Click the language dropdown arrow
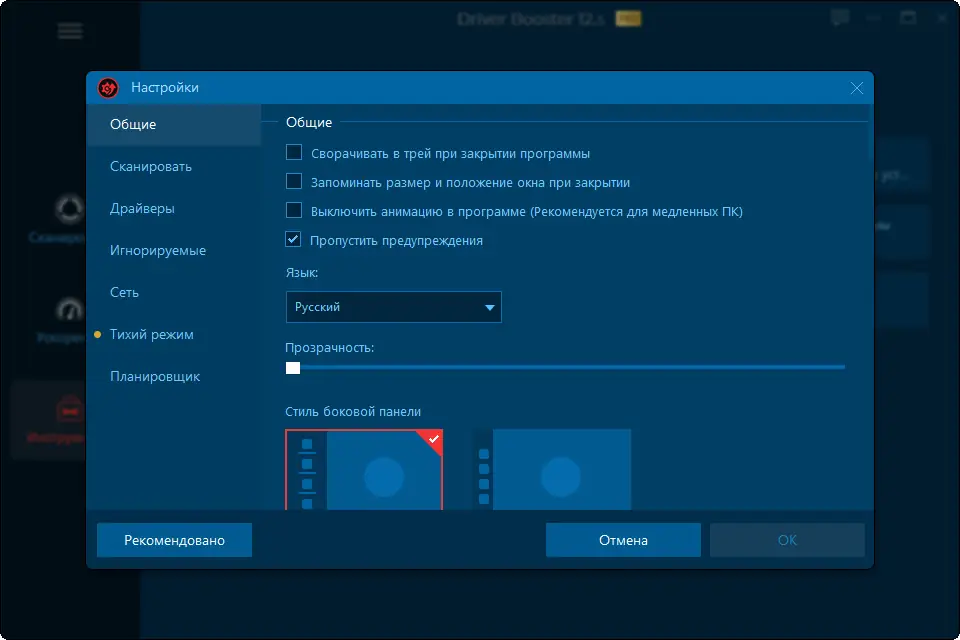 coord(489,307)
